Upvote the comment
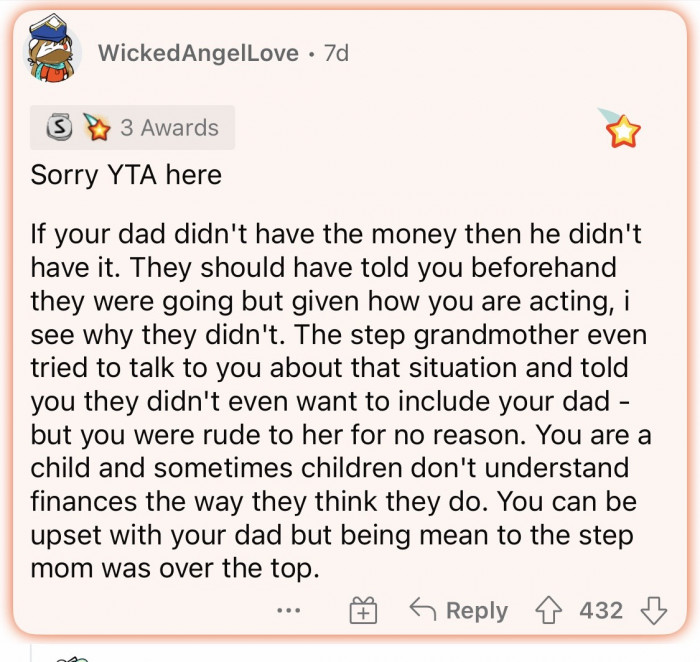 [550, 609]
